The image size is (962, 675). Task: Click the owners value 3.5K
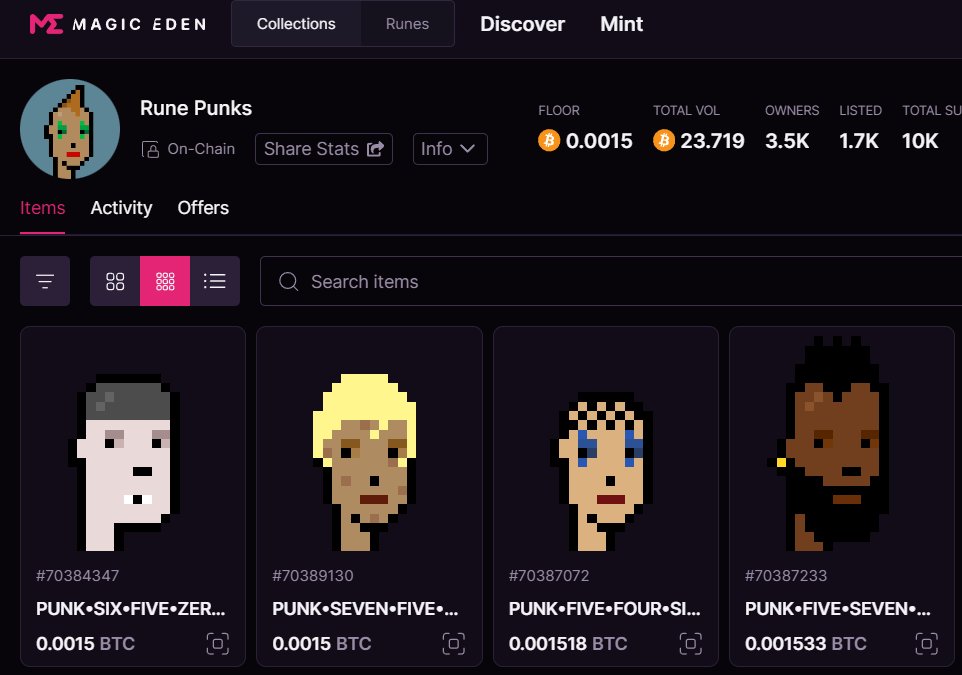(787, 141)
